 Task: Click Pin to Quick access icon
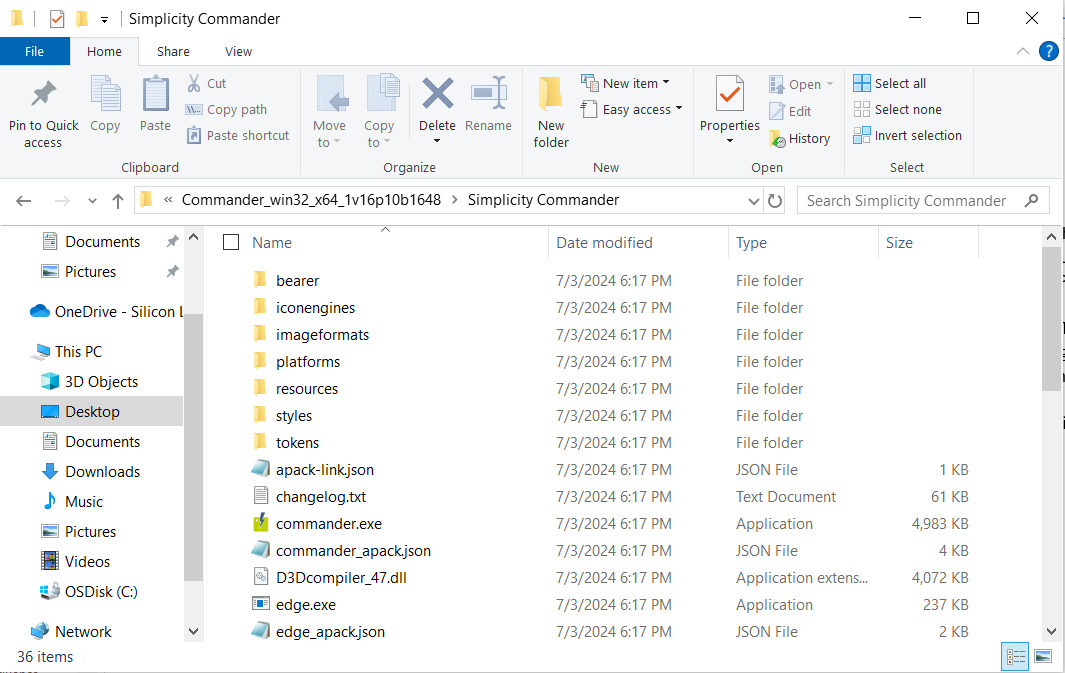tap(43, 94)
